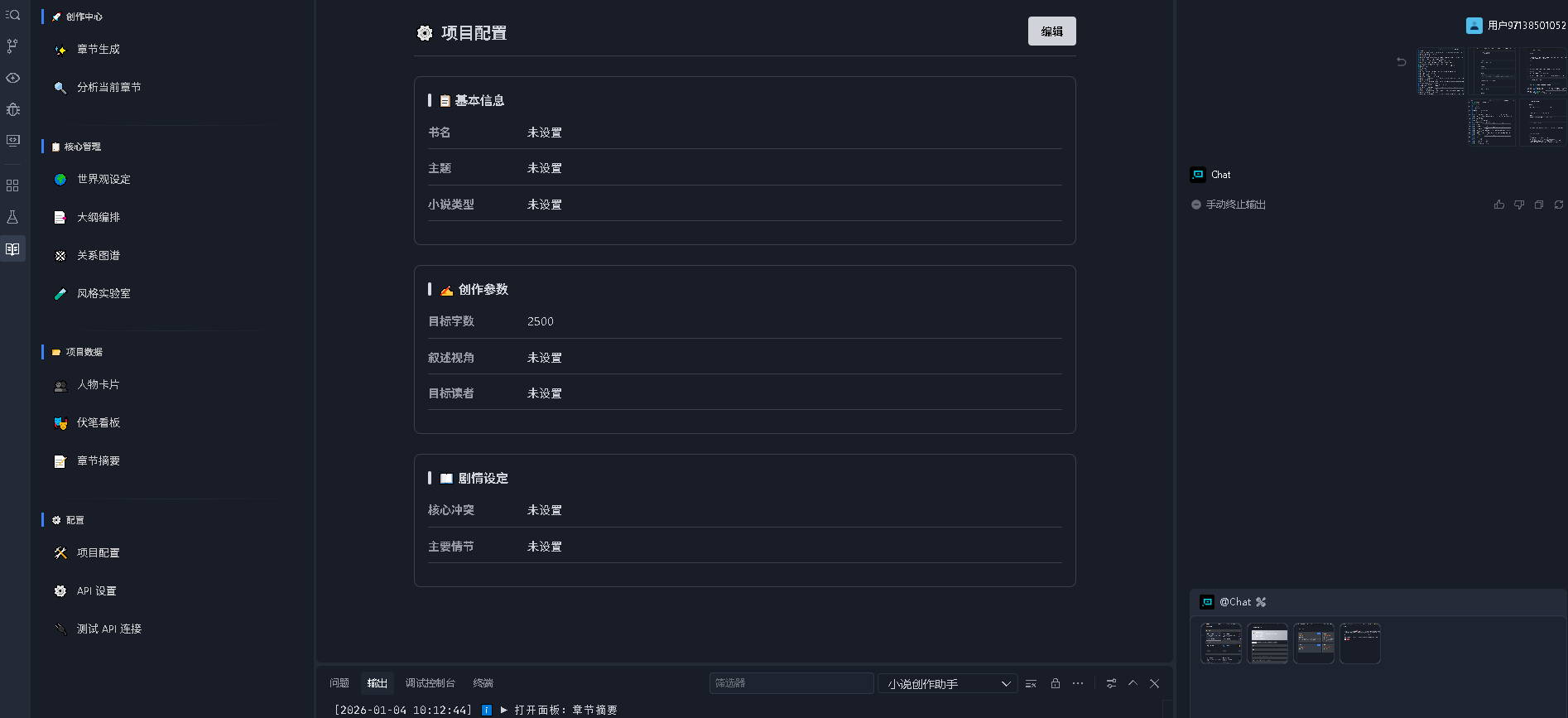Maximize the panel with the chevron up
1568x718 pixels.
pyautogui.click(x=1133, y=683)
